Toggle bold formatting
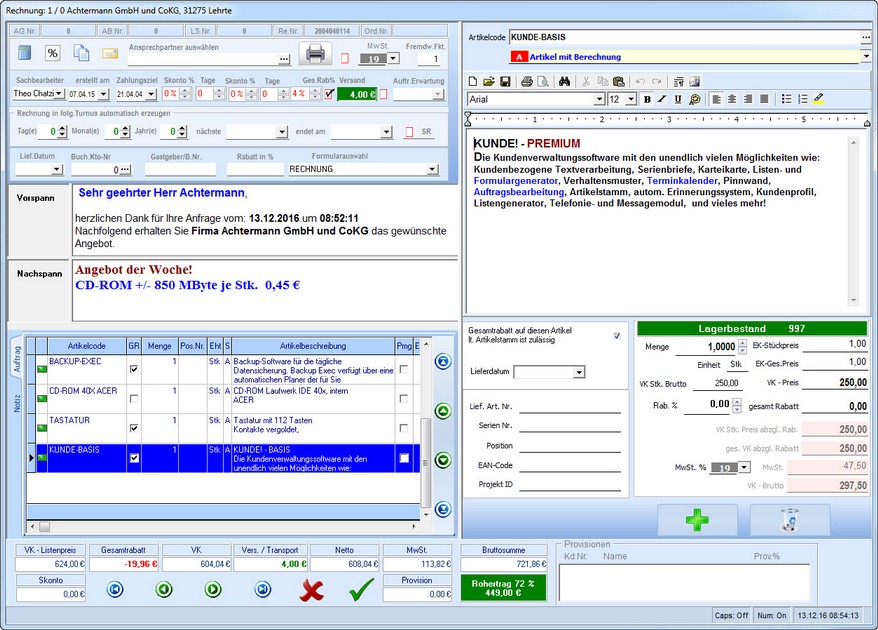 (647, 99)
